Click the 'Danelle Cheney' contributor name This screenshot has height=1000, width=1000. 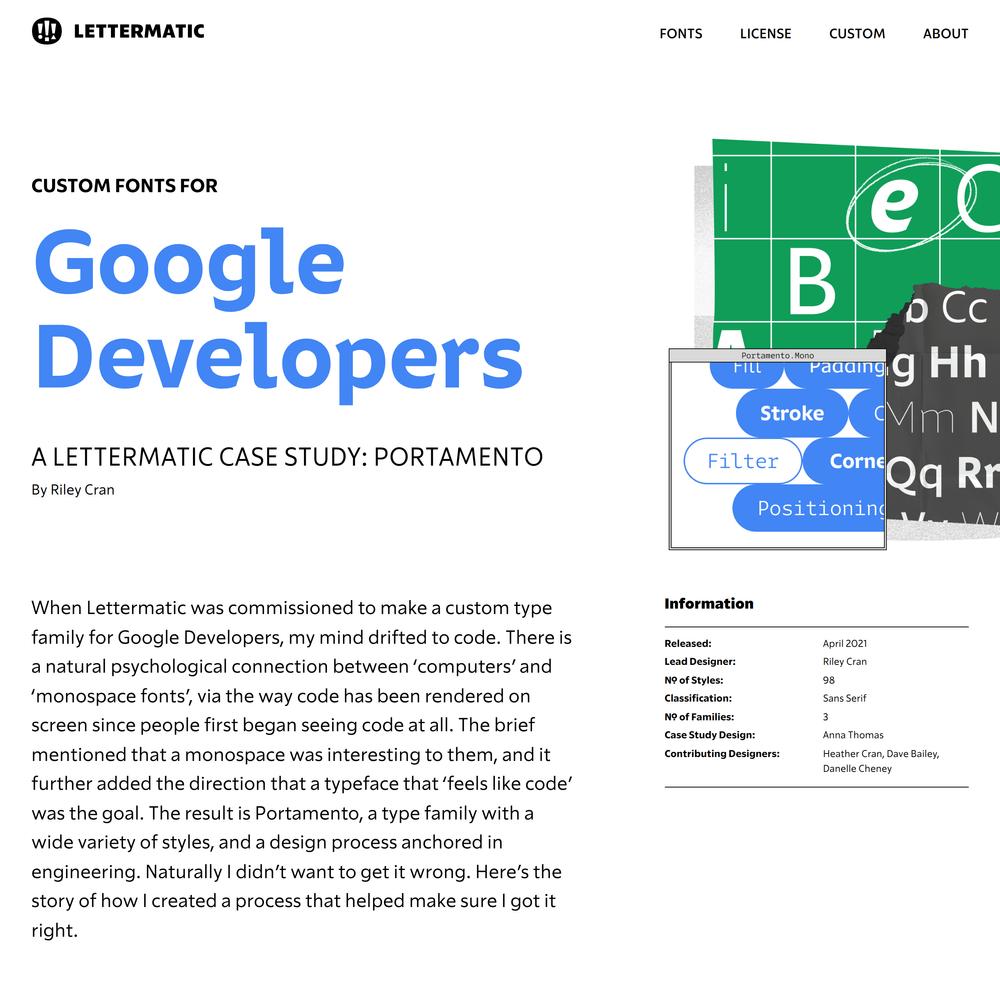(857, 768)
